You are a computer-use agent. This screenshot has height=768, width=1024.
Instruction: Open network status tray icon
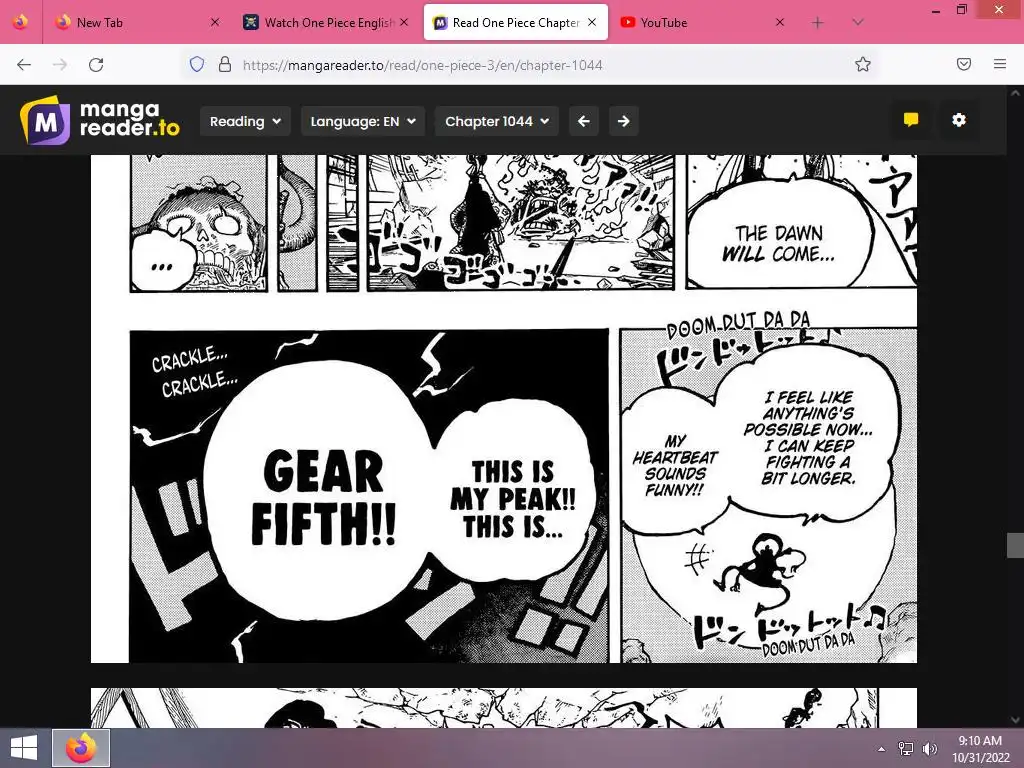906,749
